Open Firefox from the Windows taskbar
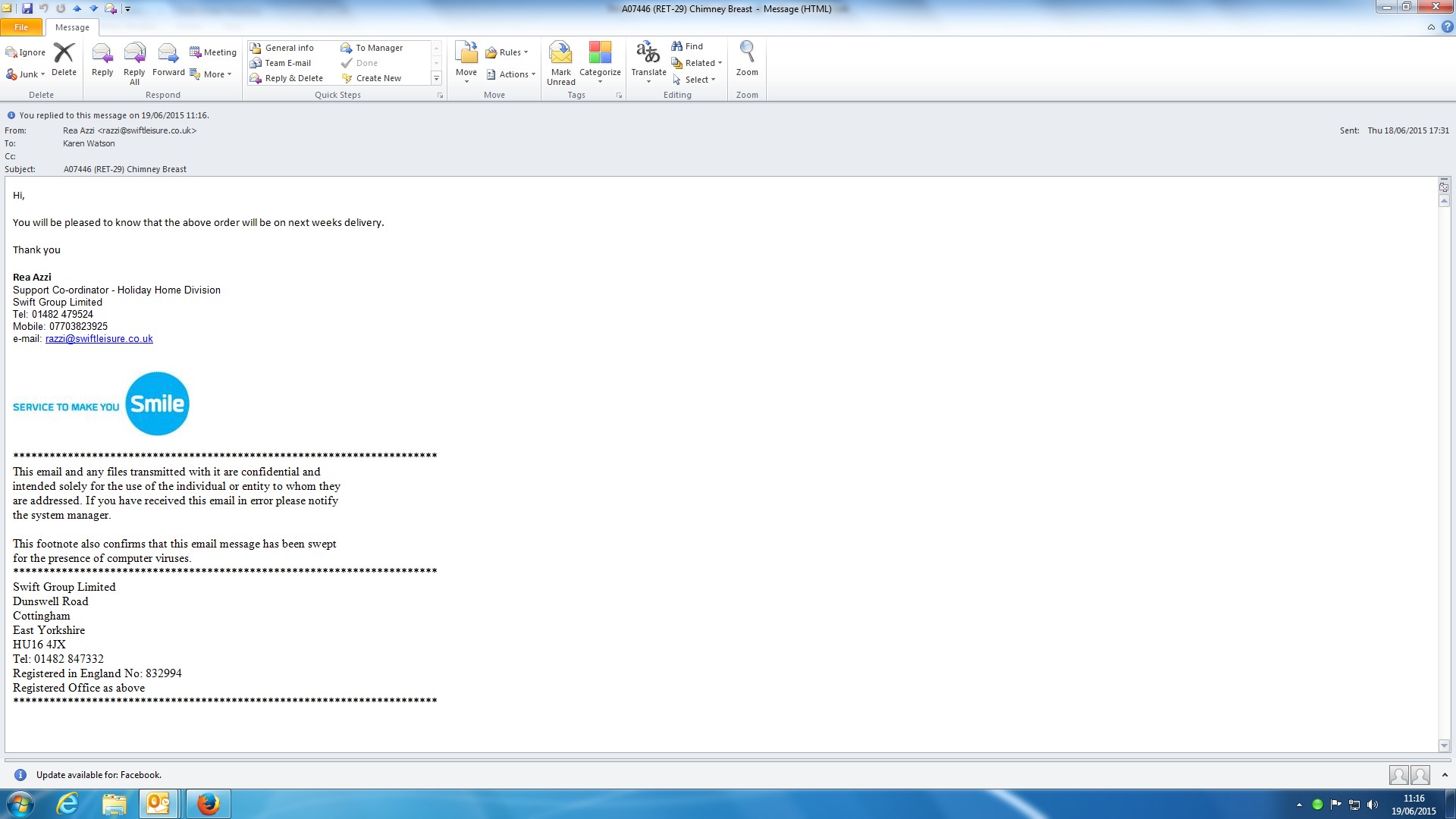Viewport: 1456px width, 819px height. [x=208, y=803]
